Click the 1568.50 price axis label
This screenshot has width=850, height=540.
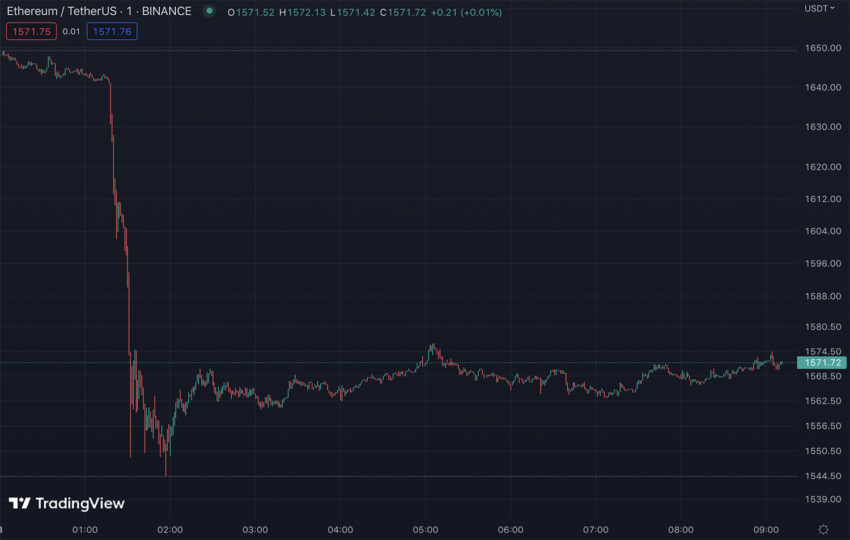(x=823, y=376)
